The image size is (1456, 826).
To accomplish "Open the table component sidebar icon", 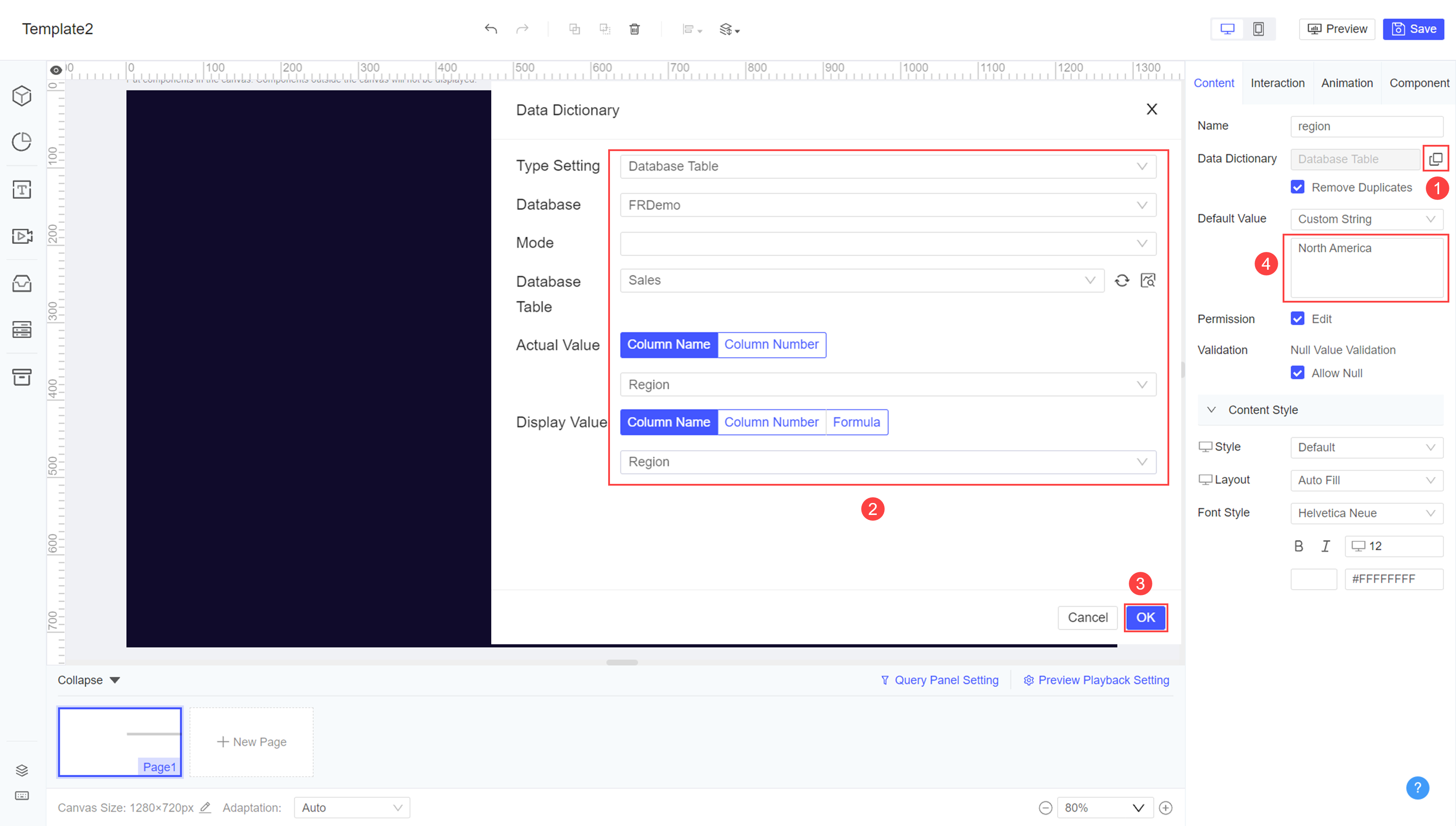I will click(x=22, y=330).
